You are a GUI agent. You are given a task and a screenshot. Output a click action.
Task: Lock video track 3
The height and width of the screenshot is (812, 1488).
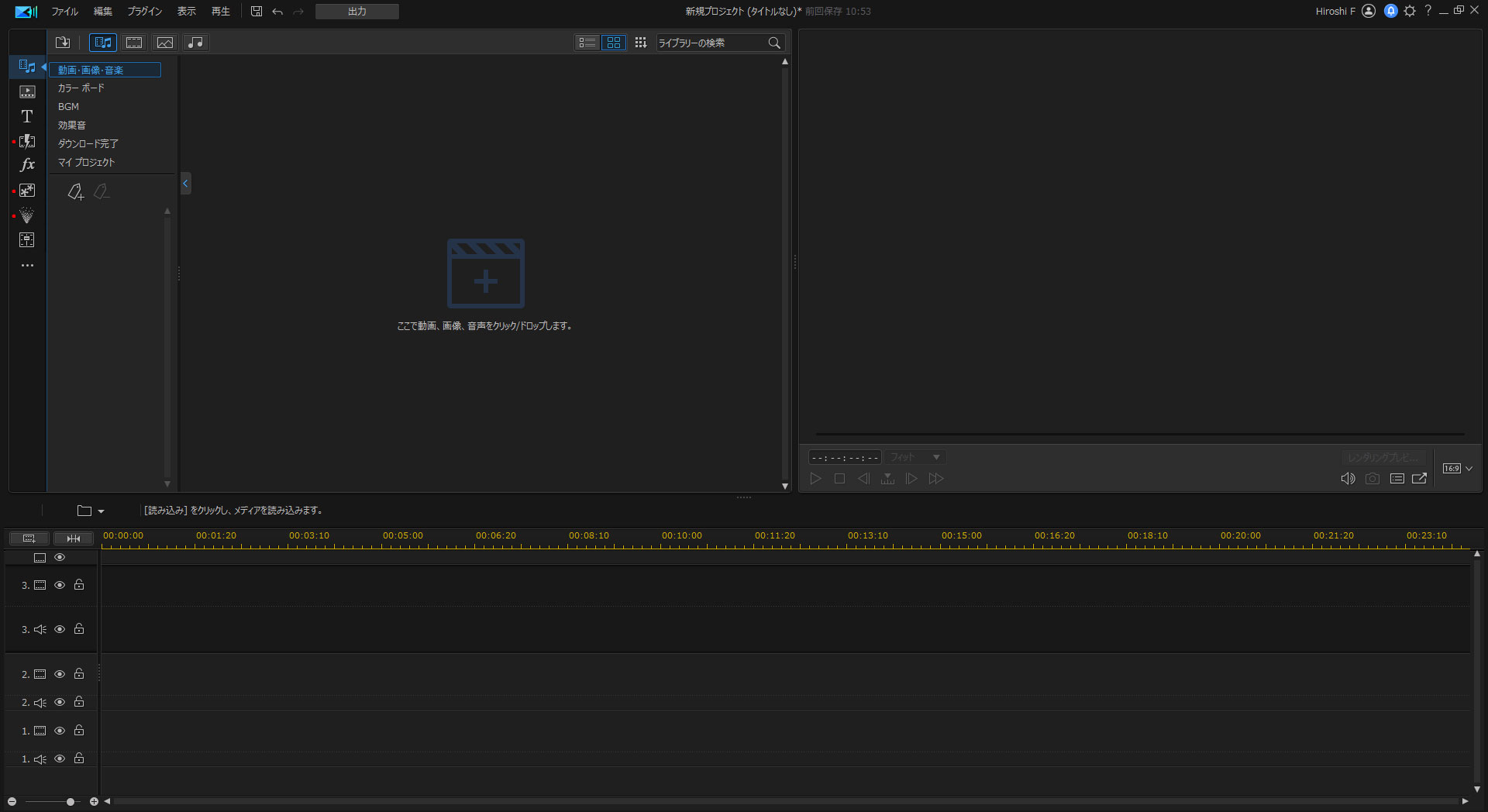tap(79, 585)
